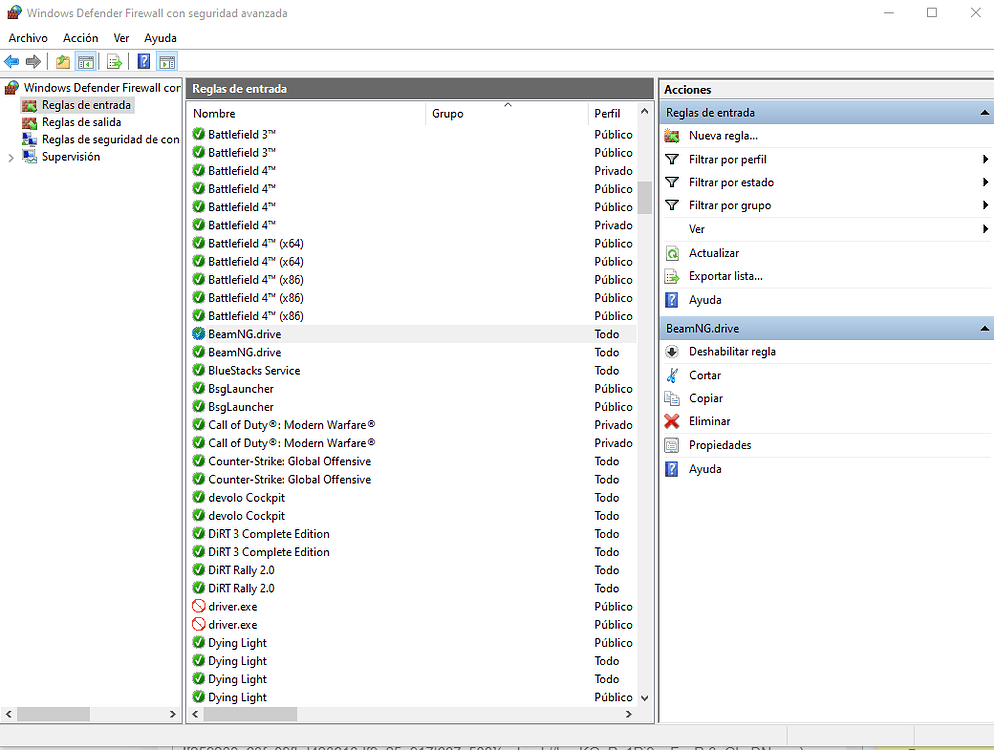
Task: Open the Archivo menu
Action: [x=28, y=38]
